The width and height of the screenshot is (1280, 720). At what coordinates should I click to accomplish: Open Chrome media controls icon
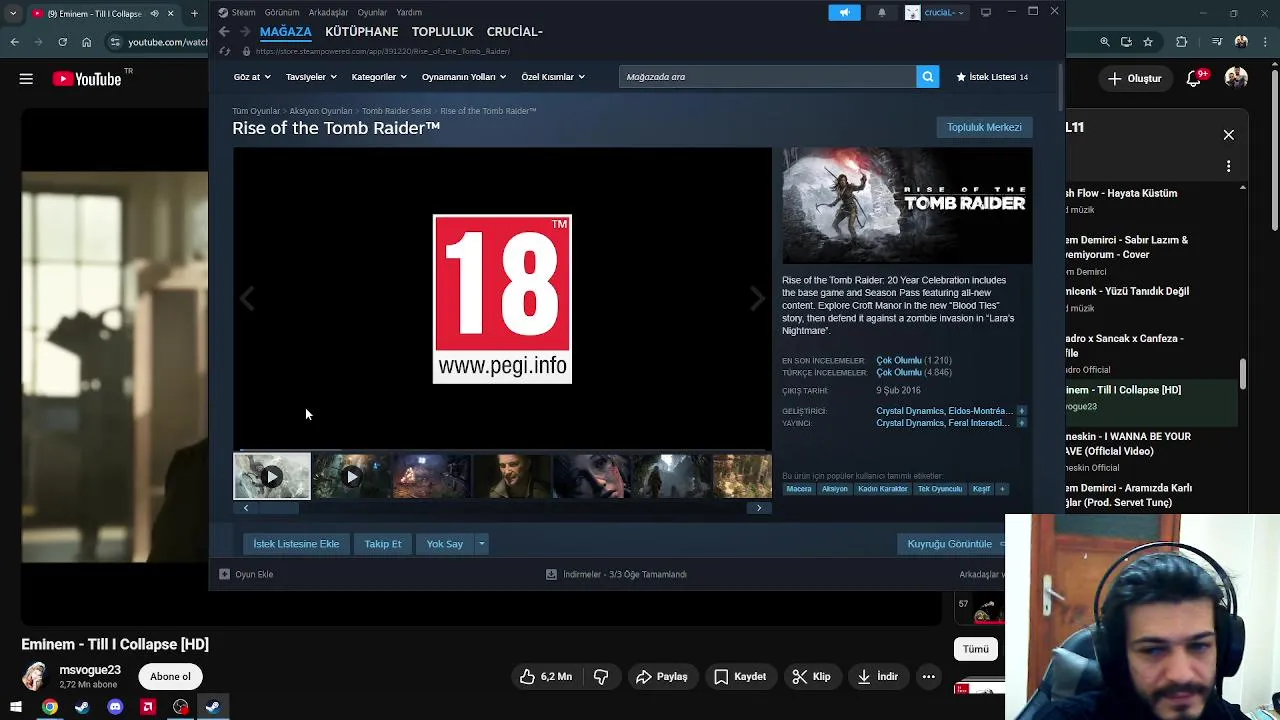[x=1217, y=42]
